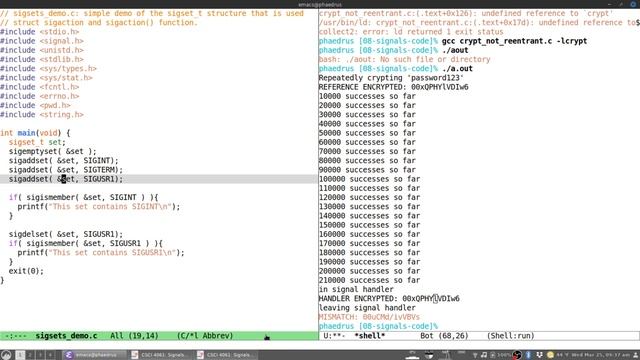Click '210000 successes so far' line
This screenshot has width=640, height=360.
[x=369, y=280]
